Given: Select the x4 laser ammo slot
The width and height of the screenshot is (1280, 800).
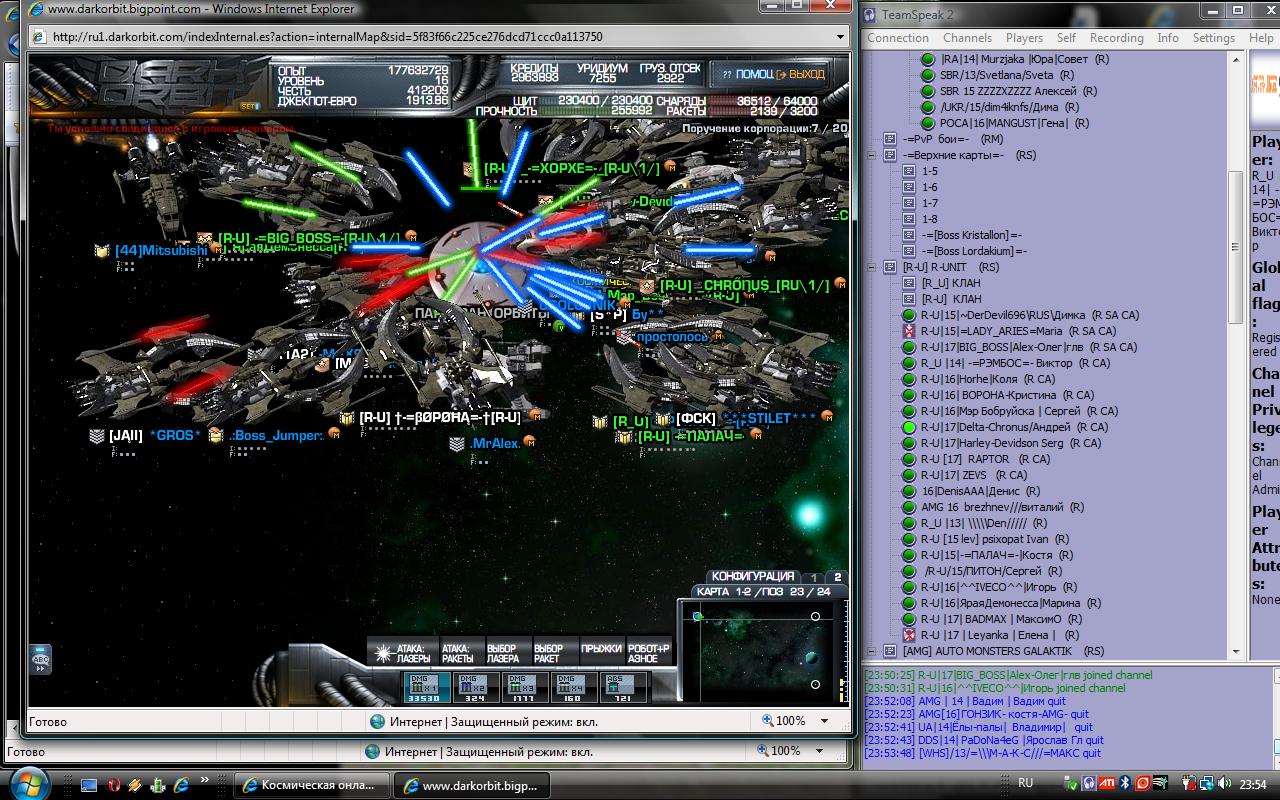Looking at the screenshot, I should (572, 687).
